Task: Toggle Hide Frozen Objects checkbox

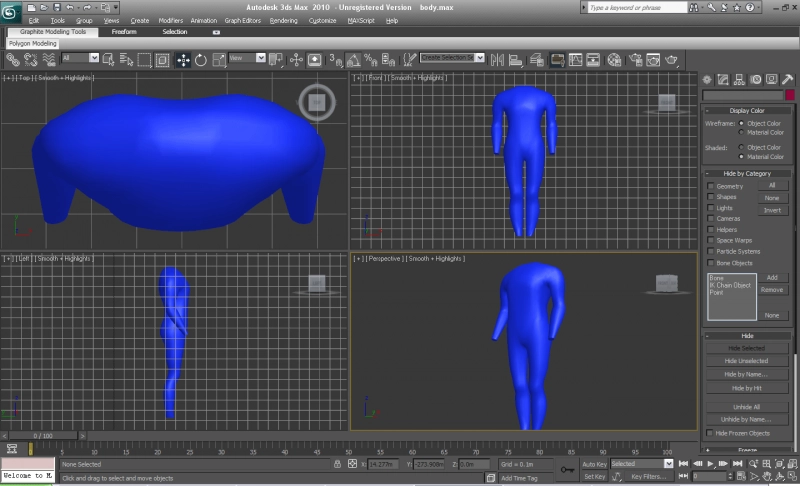Action: 711,433
